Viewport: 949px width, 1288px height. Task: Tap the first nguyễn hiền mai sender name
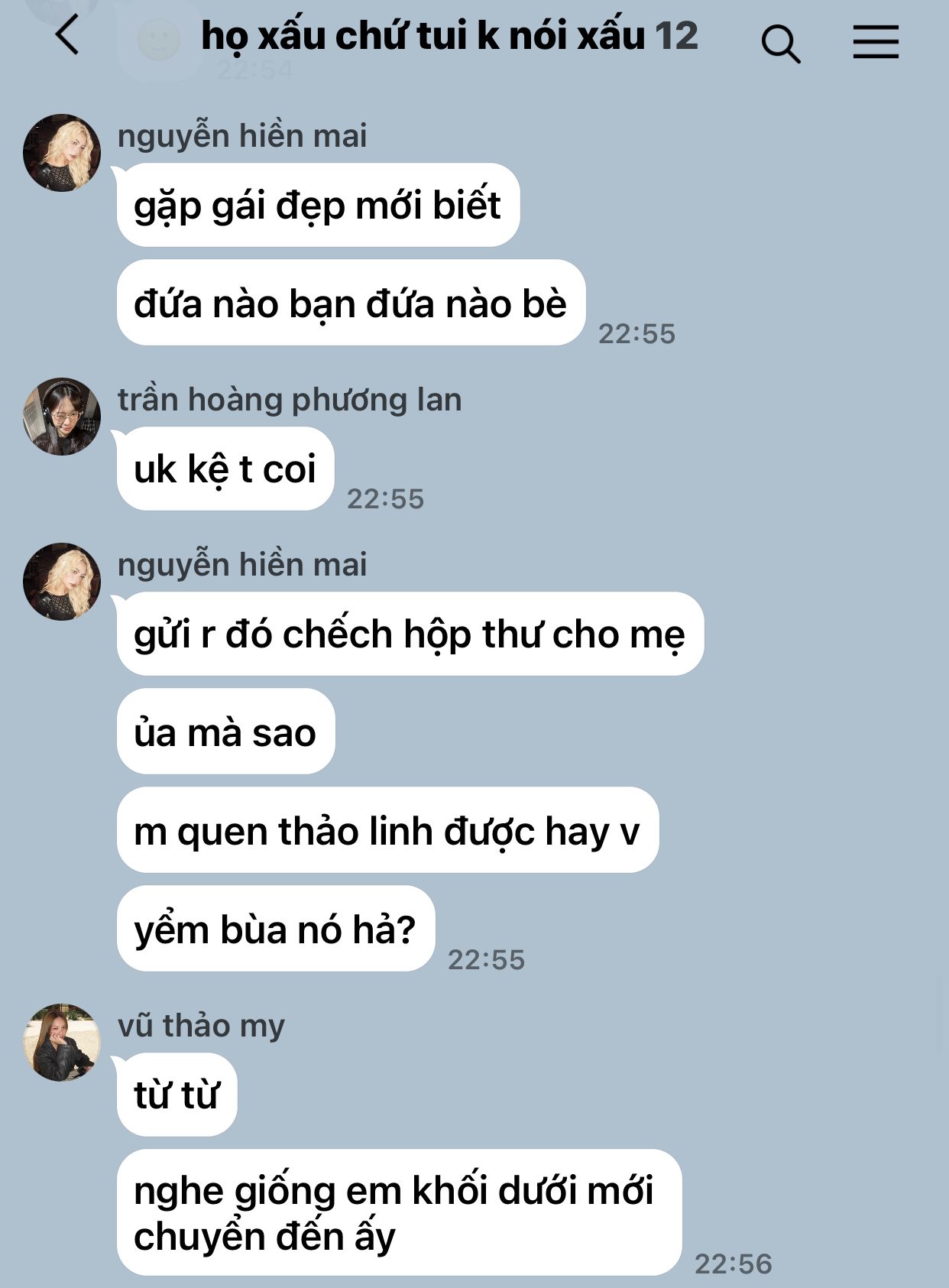click(x=242, y=136)
